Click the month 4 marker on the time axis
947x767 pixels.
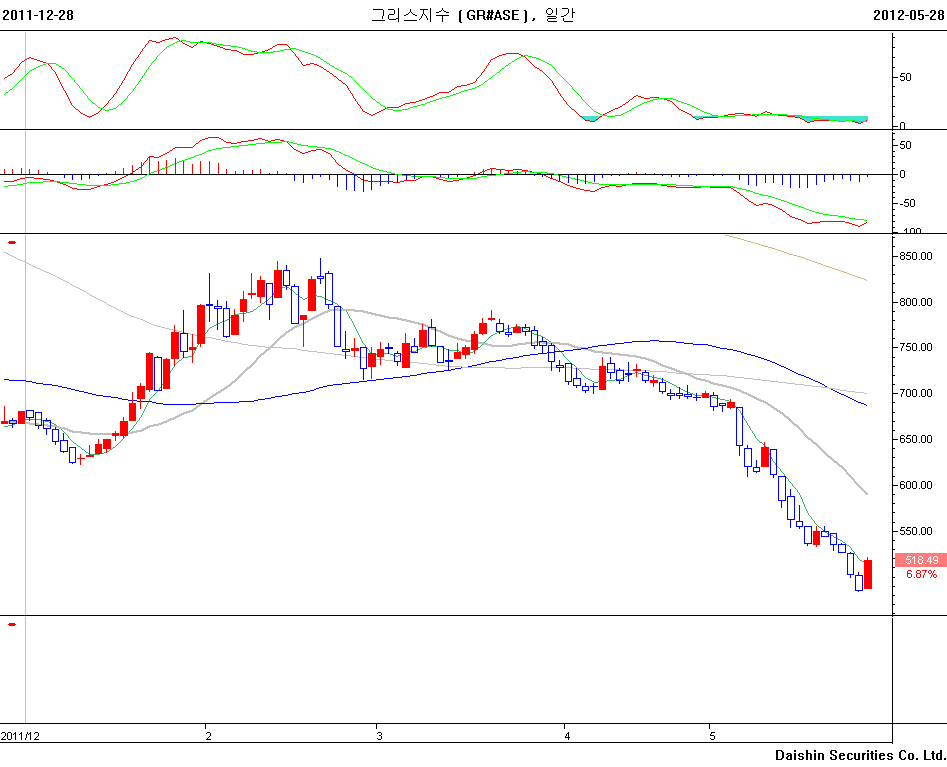(567, 736)
